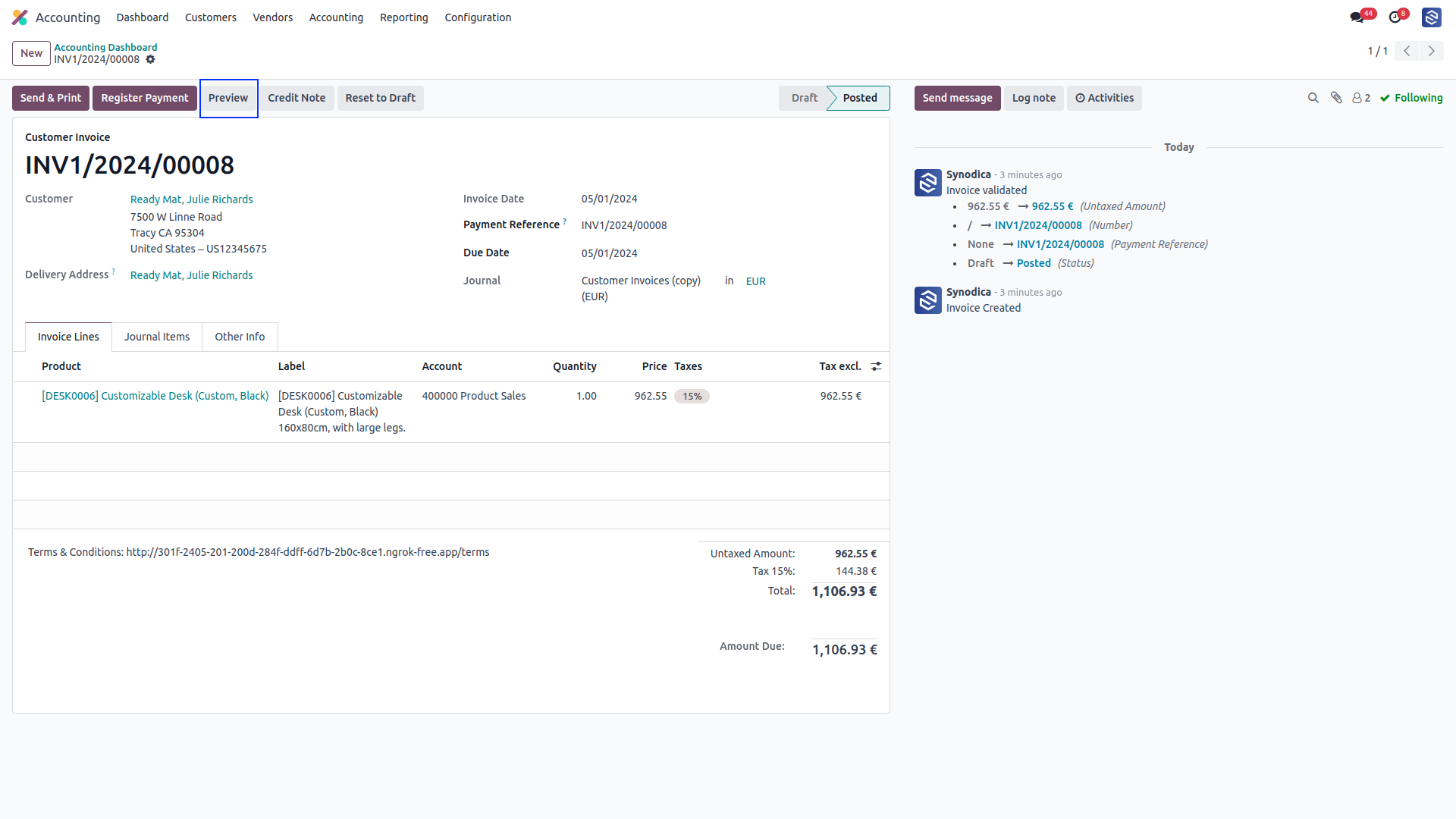Preview the invoice

click(x=228, y=98)
